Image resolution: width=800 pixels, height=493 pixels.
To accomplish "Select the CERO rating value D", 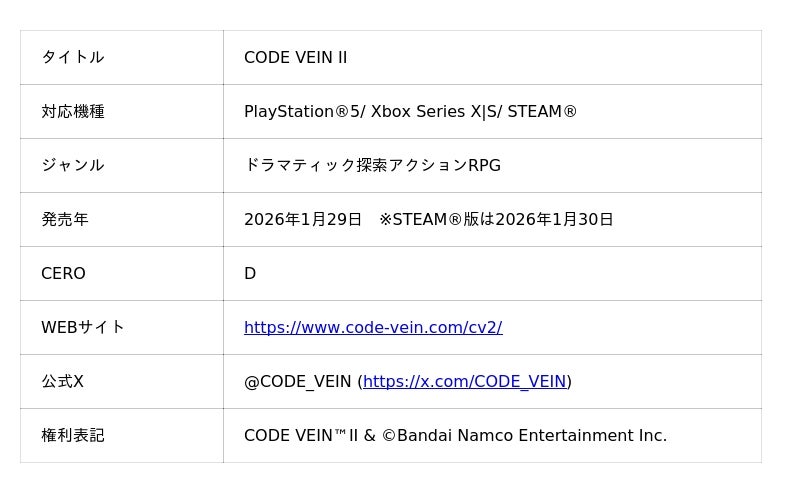I will 250,274.
